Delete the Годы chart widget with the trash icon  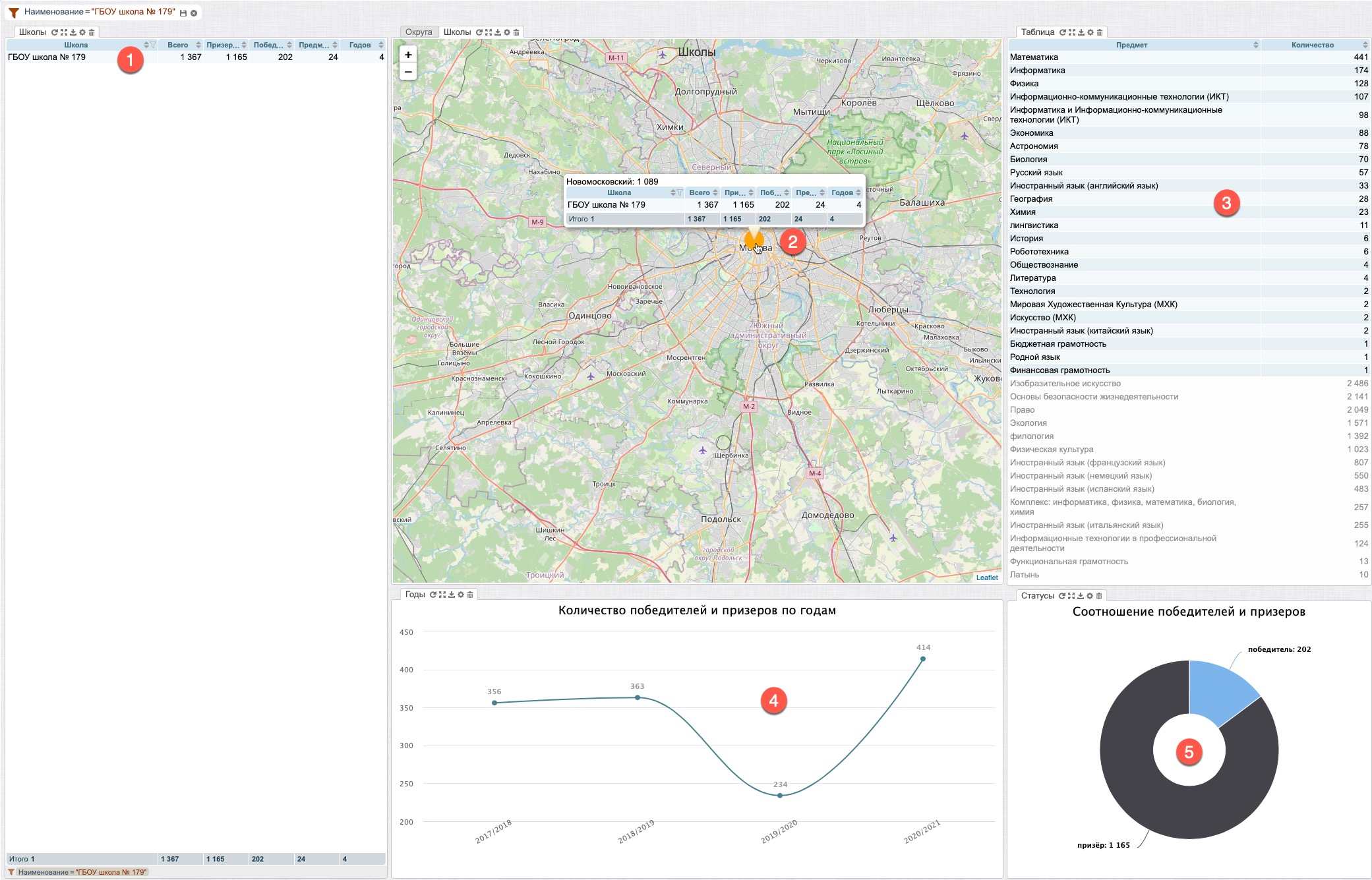470,595
